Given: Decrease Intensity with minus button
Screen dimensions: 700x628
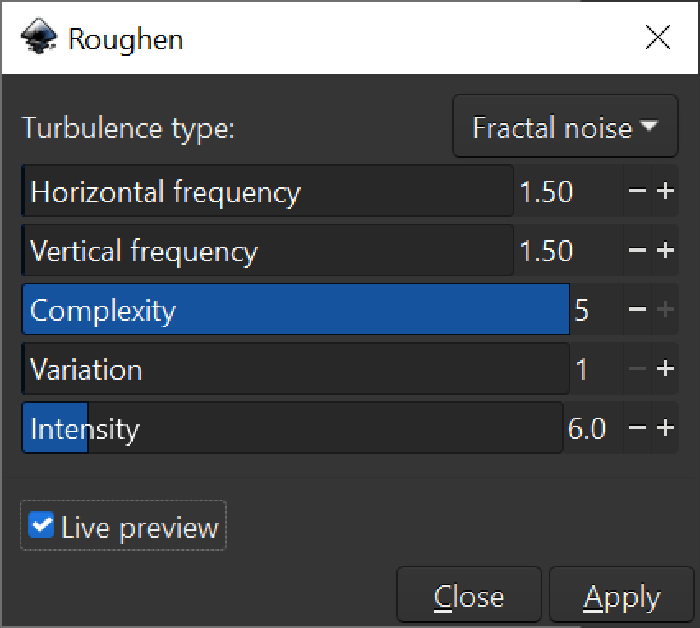Looking at the screenshot, I should click(x=638, y=428).
